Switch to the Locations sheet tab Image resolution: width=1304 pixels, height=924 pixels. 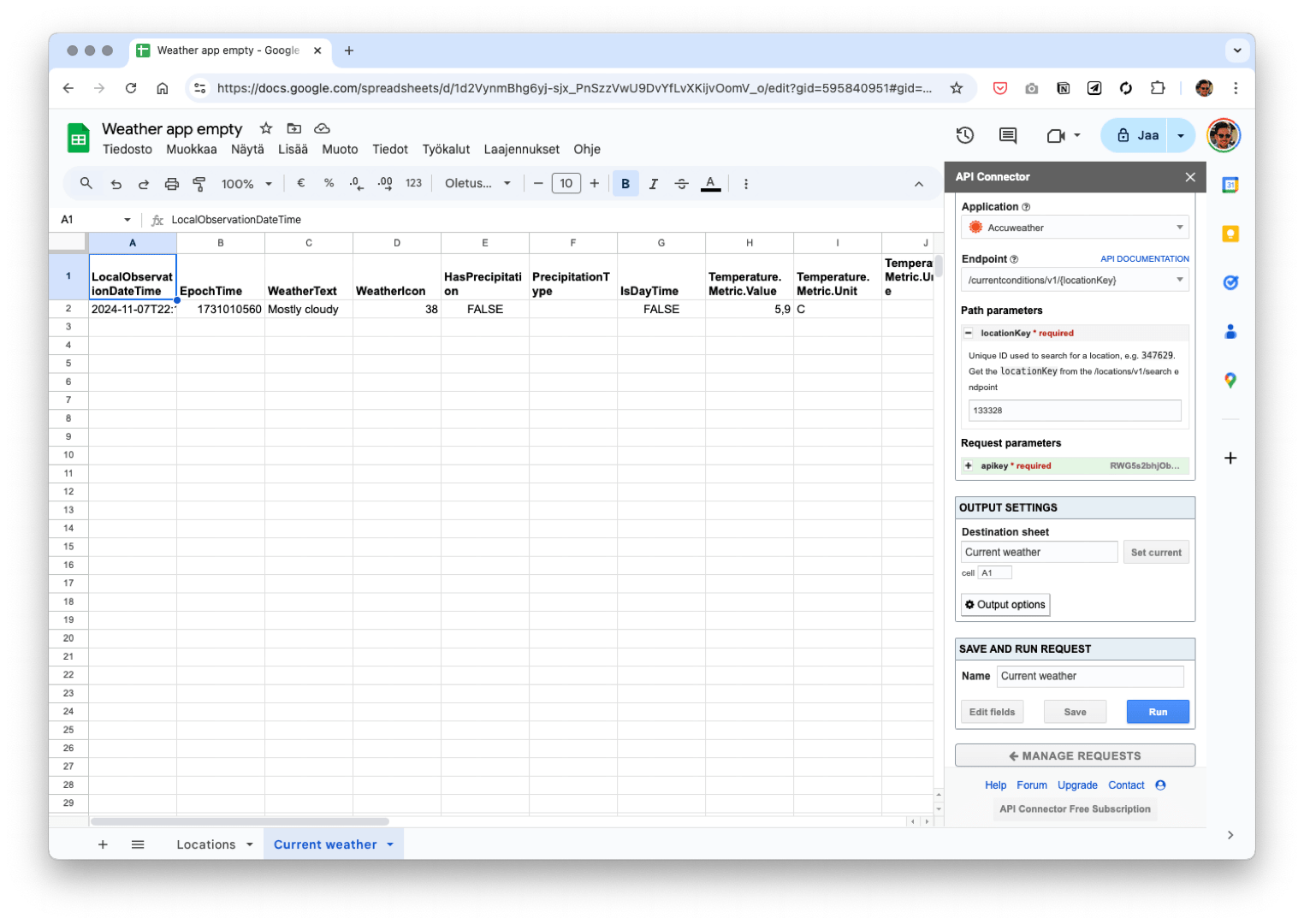point(206,844)
